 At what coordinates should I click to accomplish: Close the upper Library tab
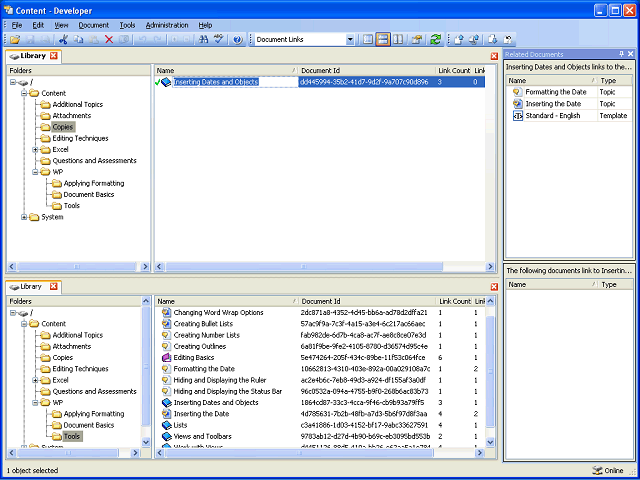54,56
